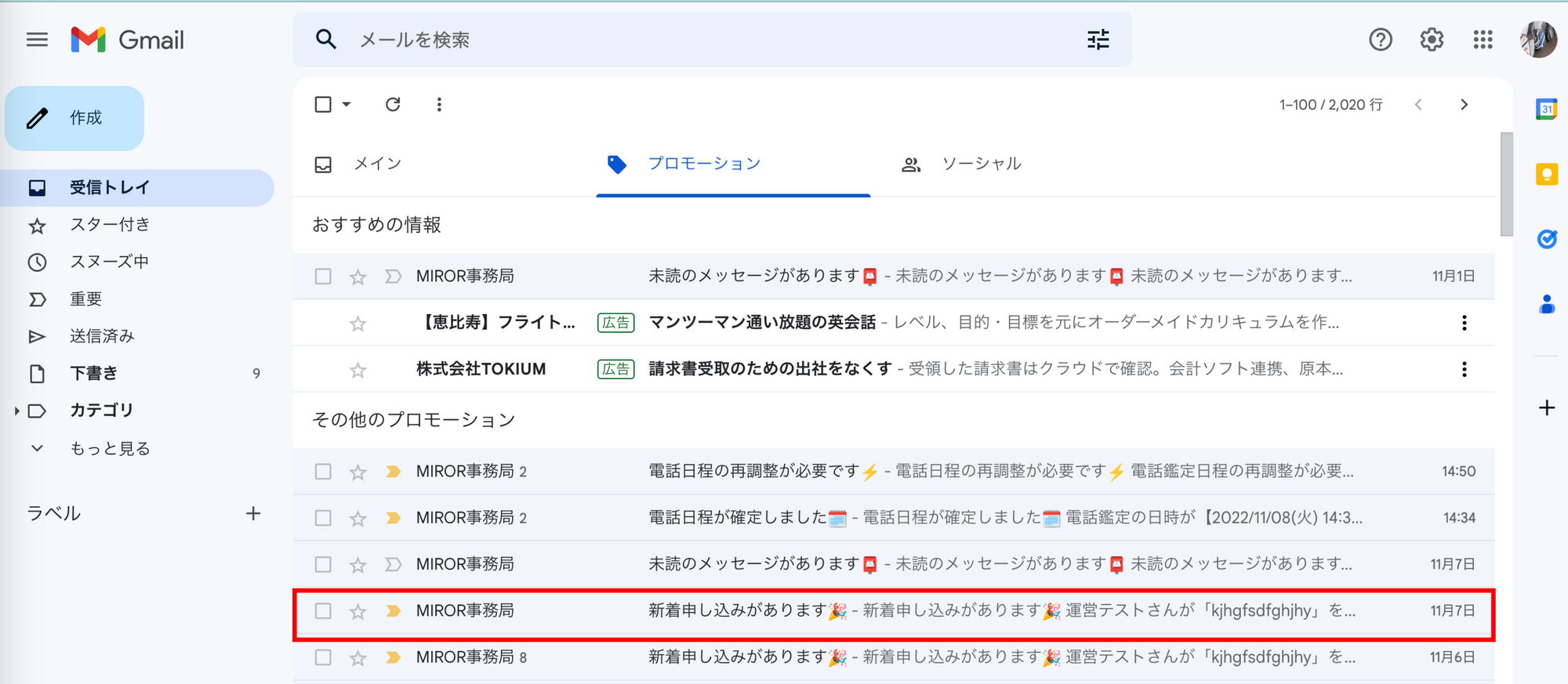
Task: Open Google Keep side panel icon
Action: click(1546, 174)
